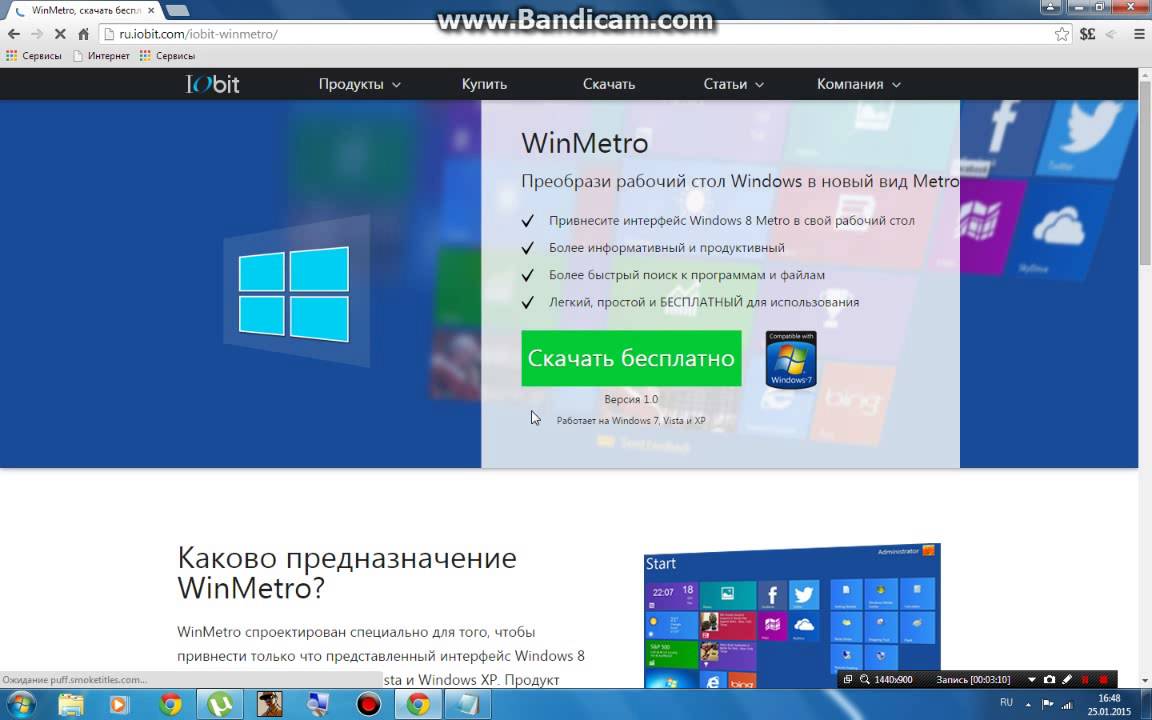Open the Bandicam overlay dropdown arrow
Viewport: 1152px width, 720px height.
click(1032, 680)
